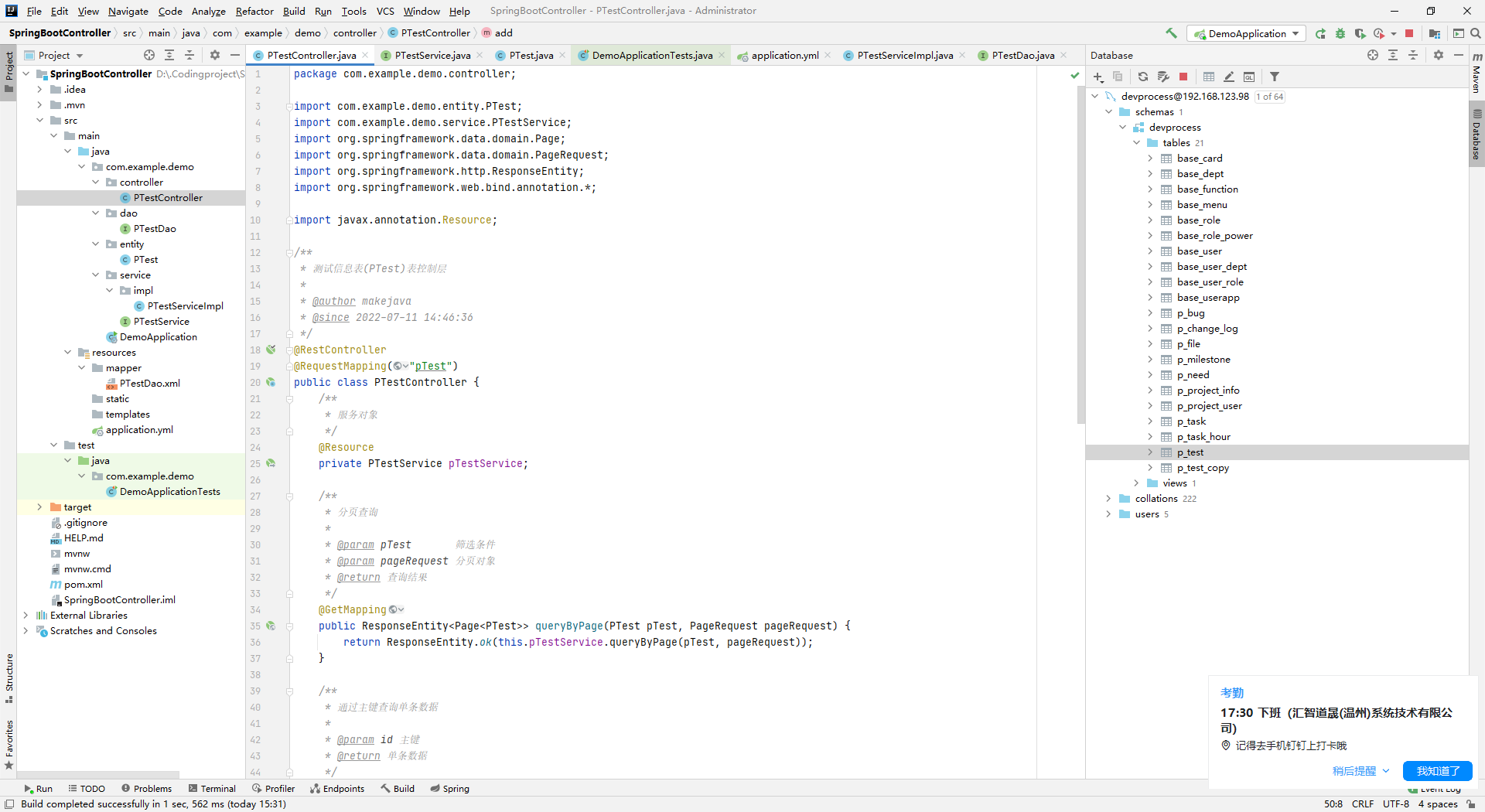Open the VCS menu
This screenshot has width=1485, height=812.
[385, 11]
